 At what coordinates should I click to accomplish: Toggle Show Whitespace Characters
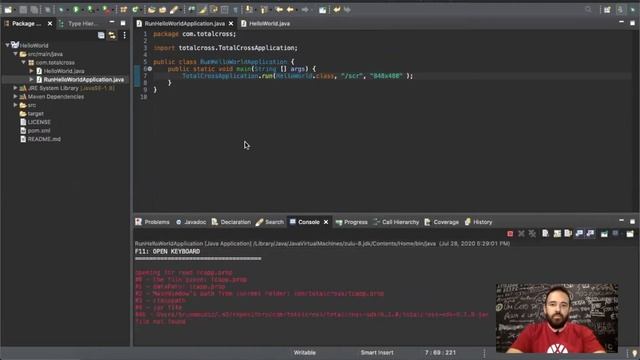[236, 9]
